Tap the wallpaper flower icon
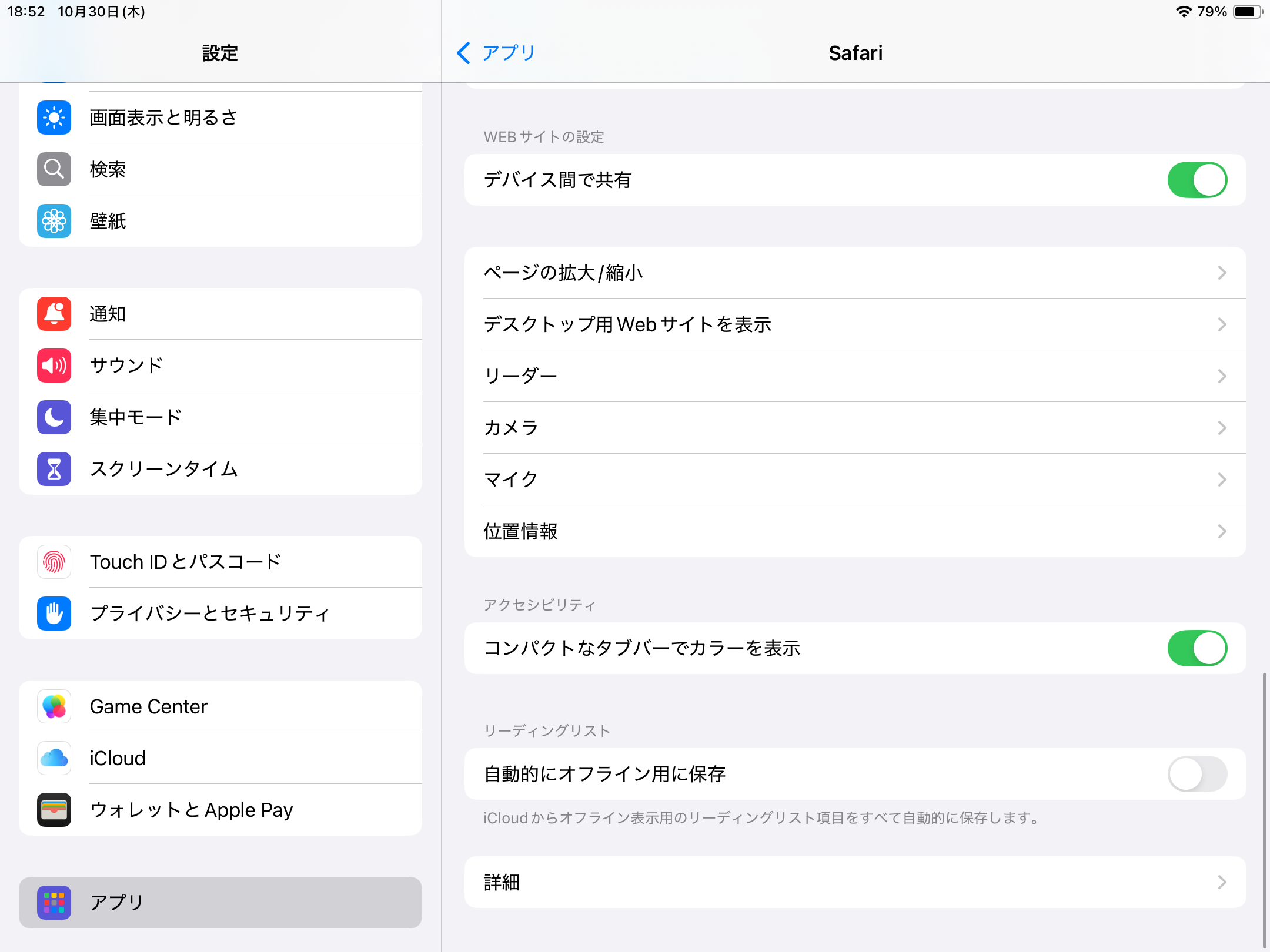The image size is (1270, 952). [54, 221]
